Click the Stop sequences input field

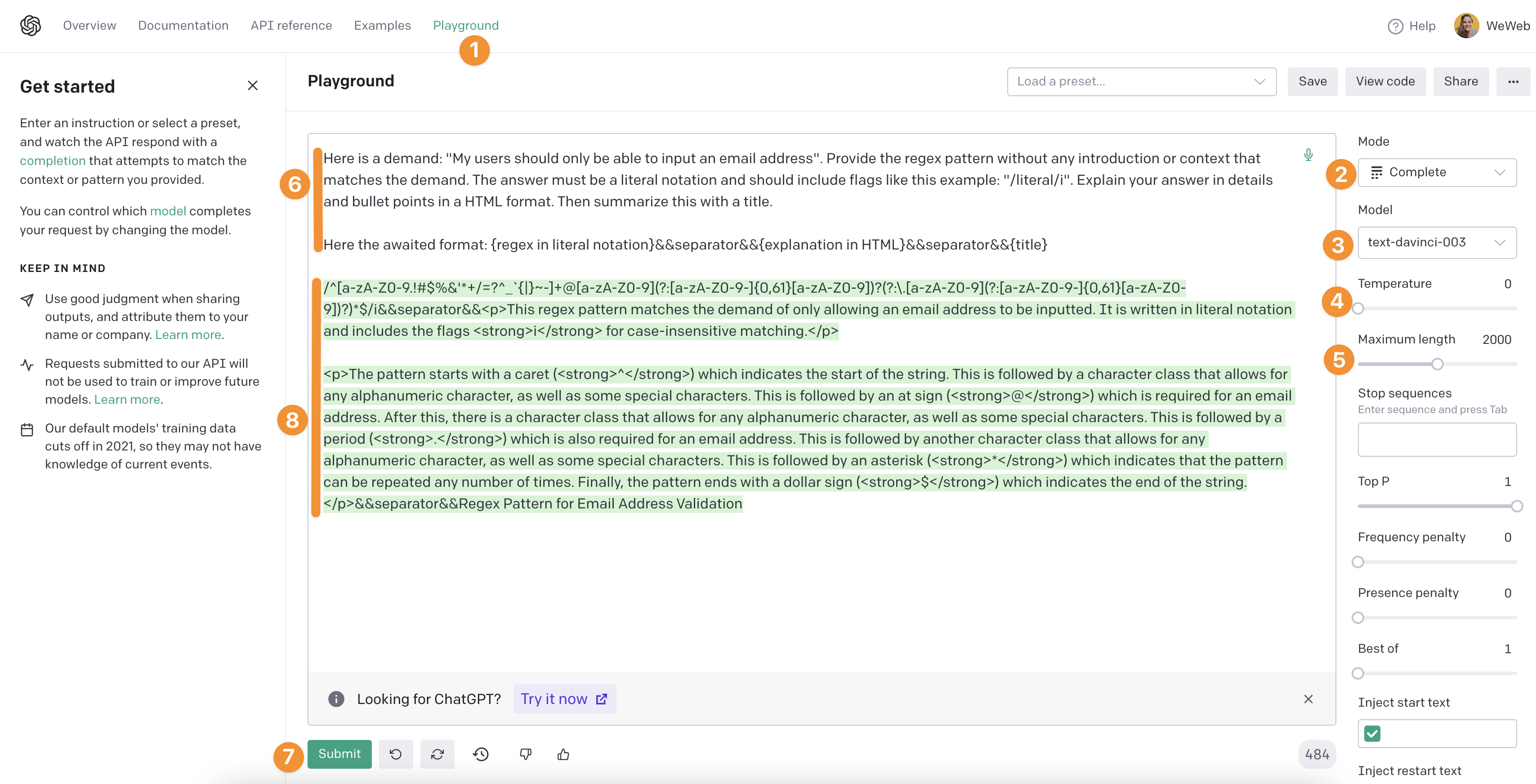pyautogui.click(x=1437, y=439)
